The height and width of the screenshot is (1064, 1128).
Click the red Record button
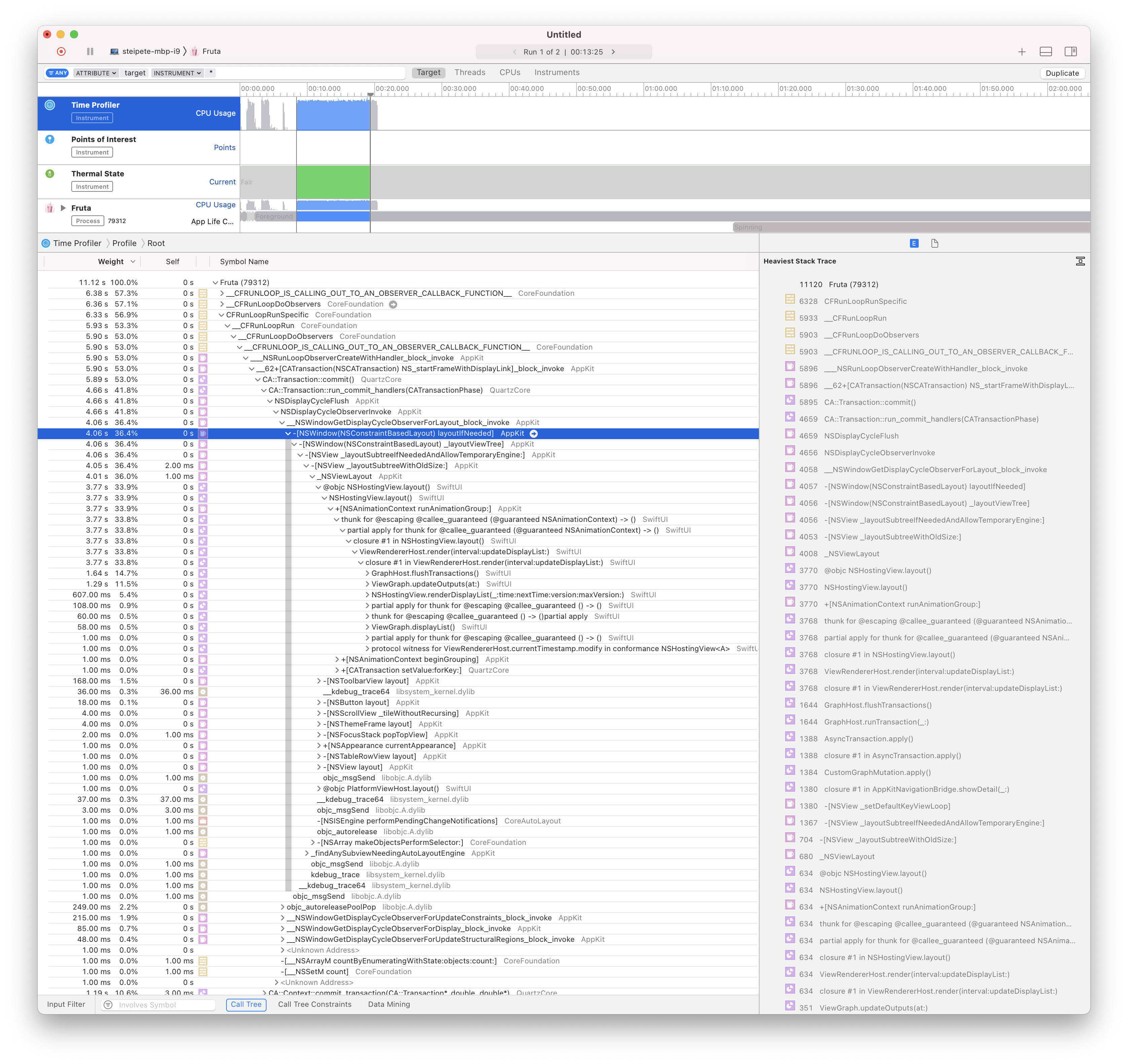[61, 51]
